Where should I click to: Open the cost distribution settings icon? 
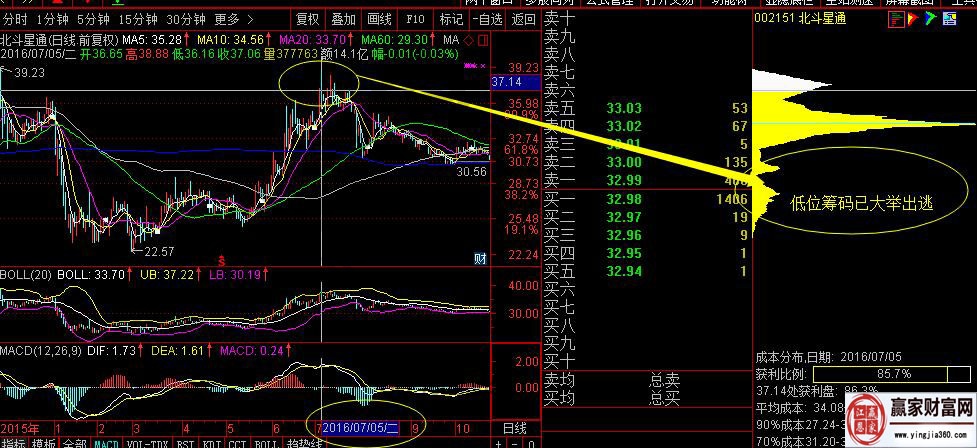(x=949, y=19)
